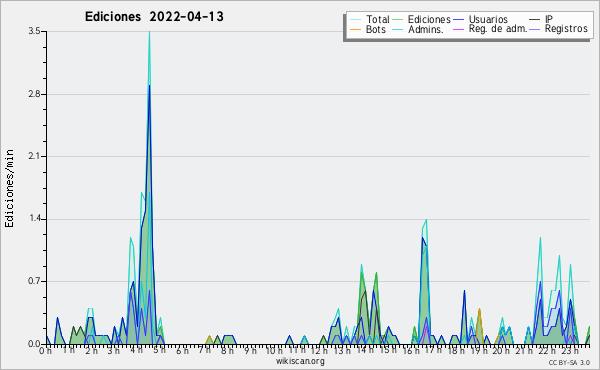Click the magenta Reg. de adm. legend line
Viewport: 600px width, 370px height.
tap(458, 29)
